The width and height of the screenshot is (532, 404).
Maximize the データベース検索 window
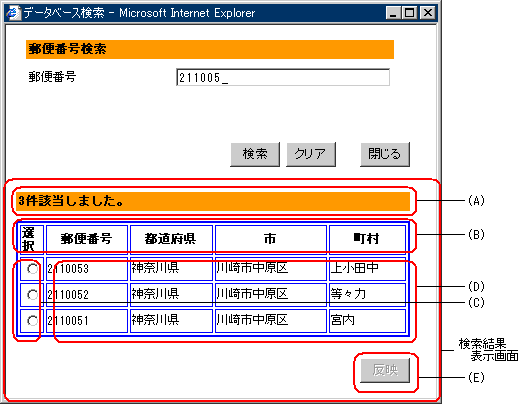tap(410, 13)
